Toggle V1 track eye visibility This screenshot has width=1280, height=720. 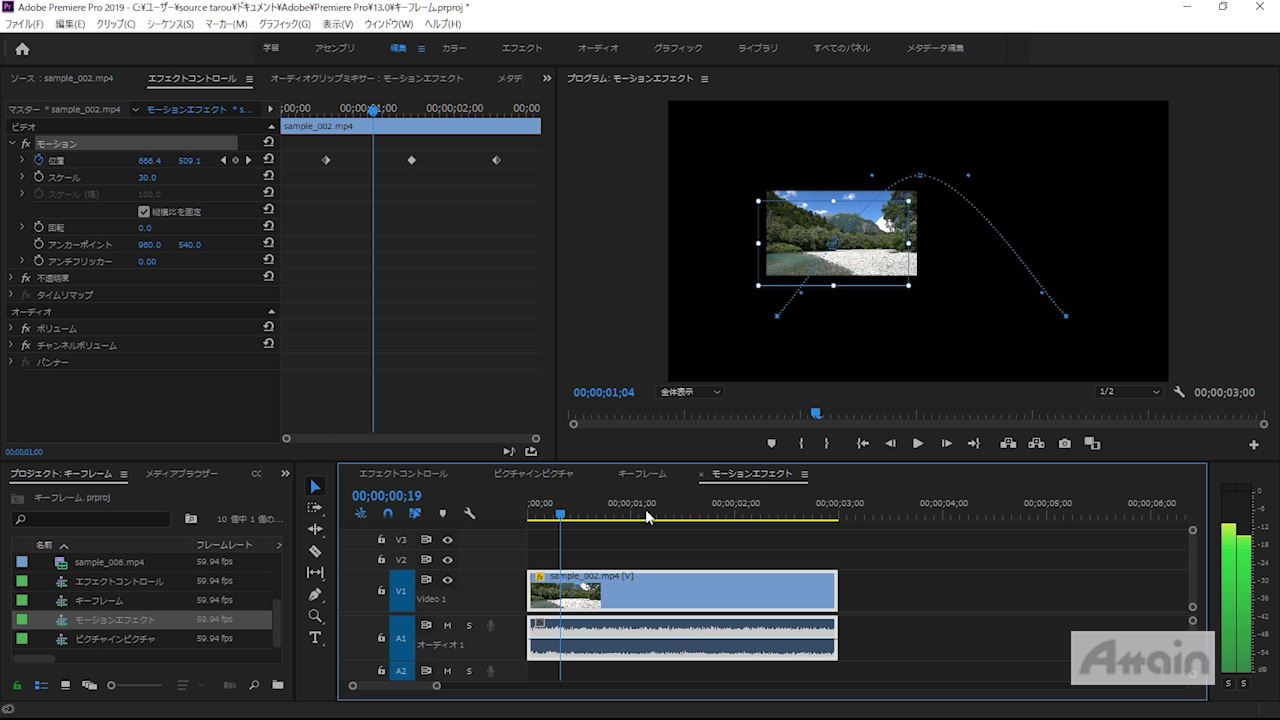(x=447, y=580)
